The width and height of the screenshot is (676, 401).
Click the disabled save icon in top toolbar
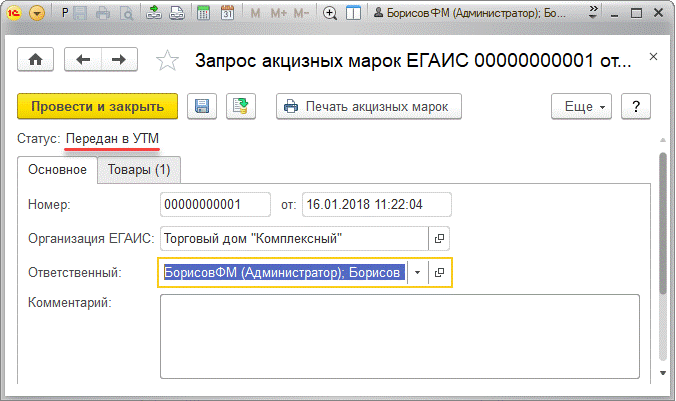click(x=80, y=13)
